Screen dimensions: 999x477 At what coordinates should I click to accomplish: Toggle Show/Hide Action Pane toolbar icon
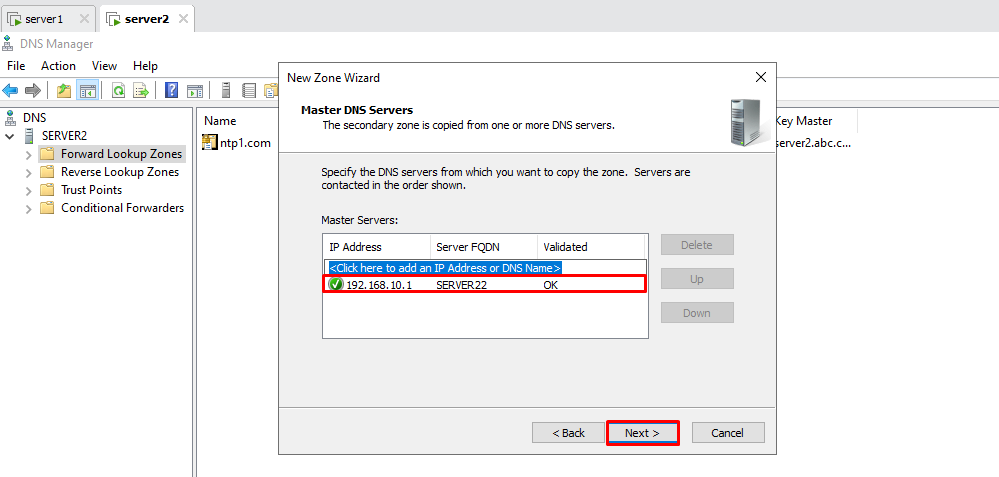[x=194, y=90]
